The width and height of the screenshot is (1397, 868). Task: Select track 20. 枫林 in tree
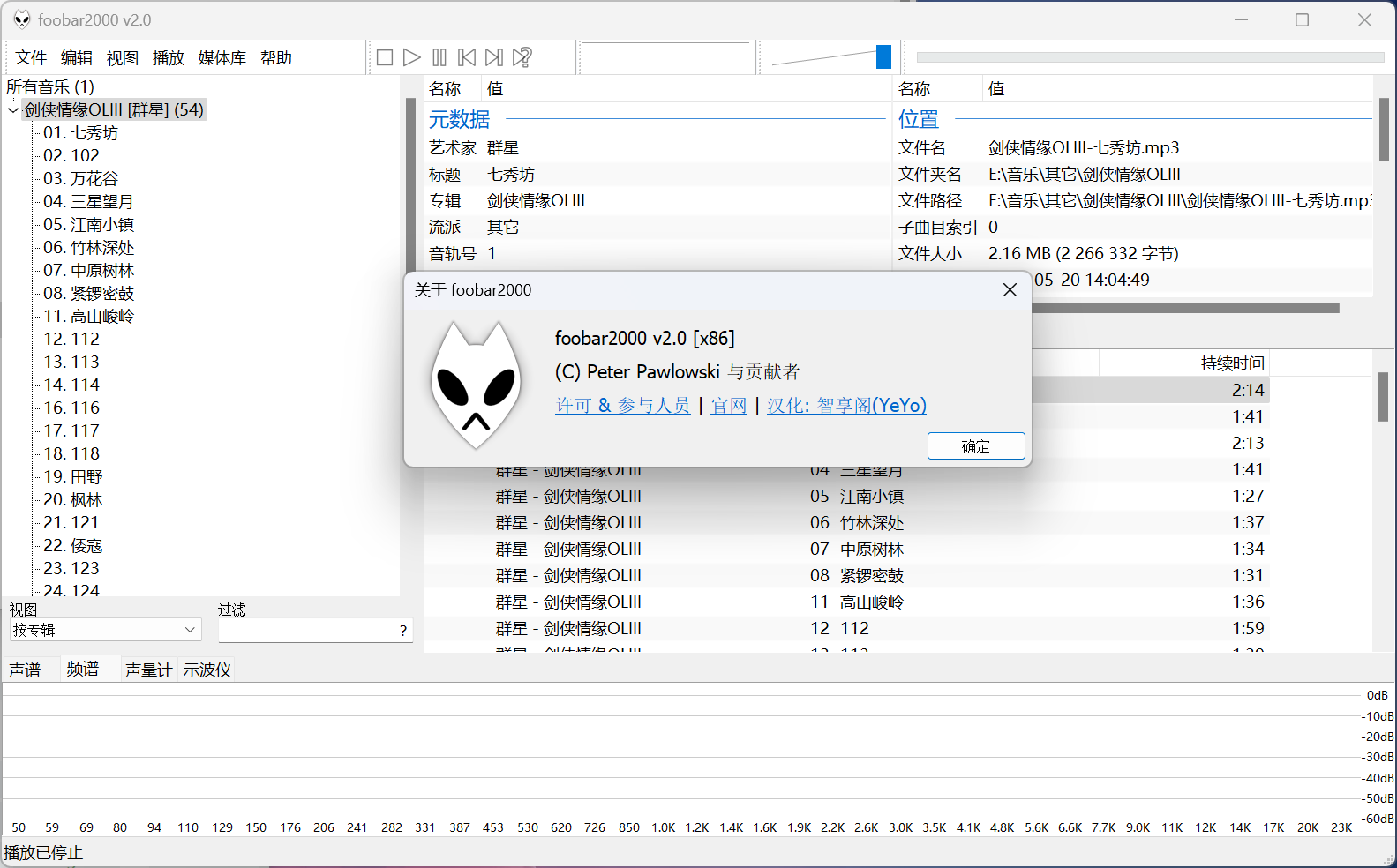tap(73, 500)
